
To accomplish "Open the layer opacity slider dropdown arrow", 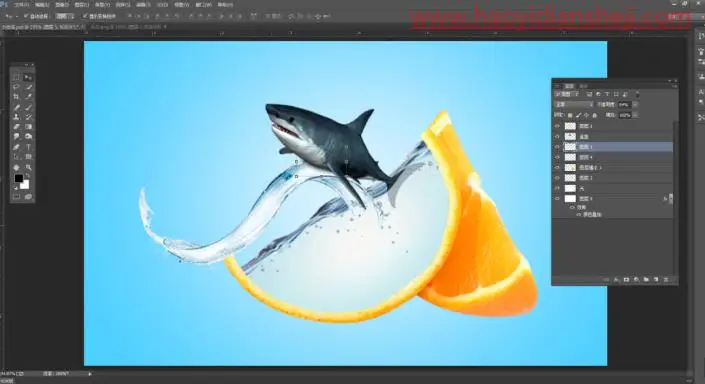I will pos(635,104).
